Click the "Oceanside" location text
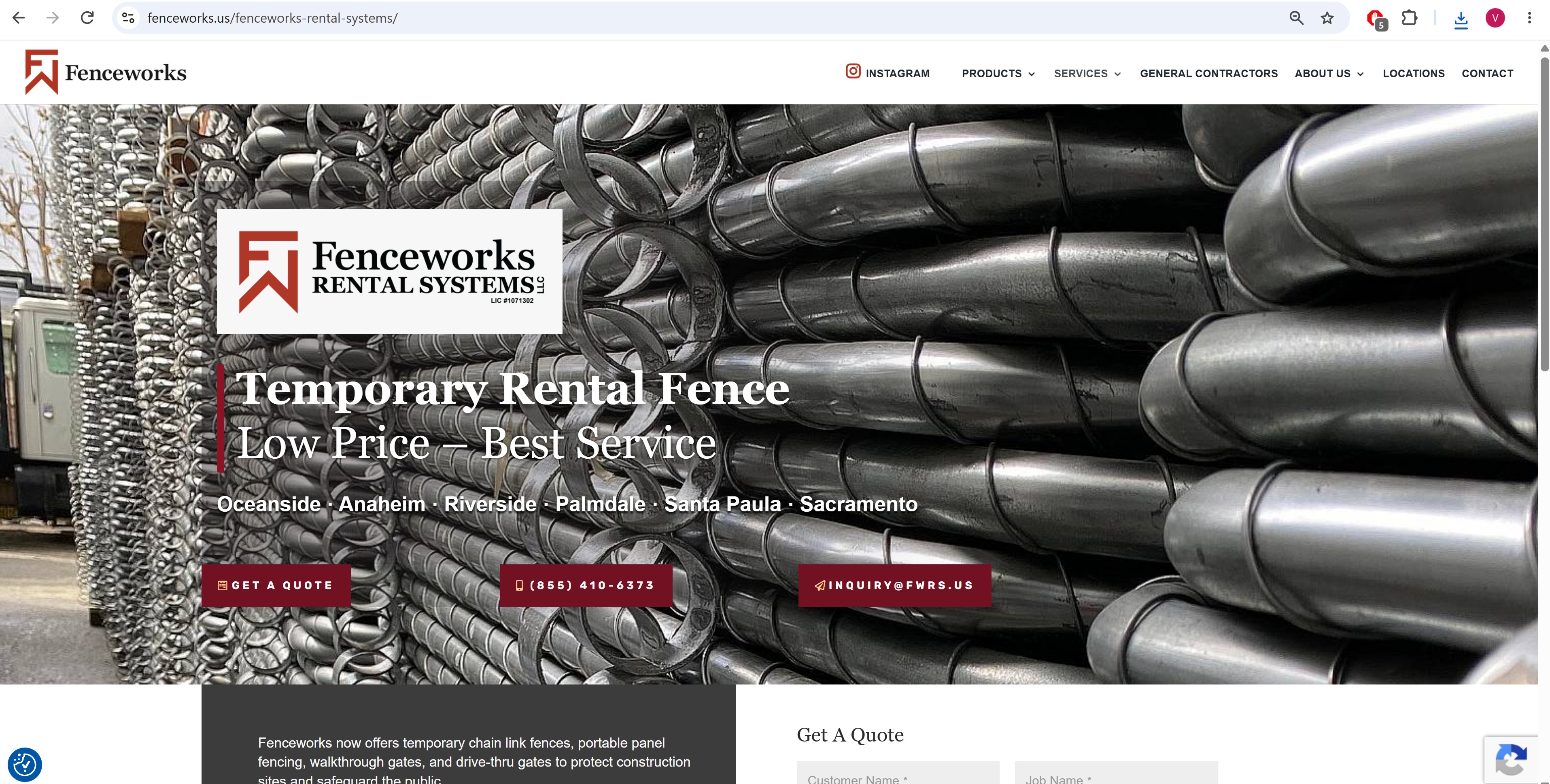Screen dimensions: 1550x784 (268, 504)
